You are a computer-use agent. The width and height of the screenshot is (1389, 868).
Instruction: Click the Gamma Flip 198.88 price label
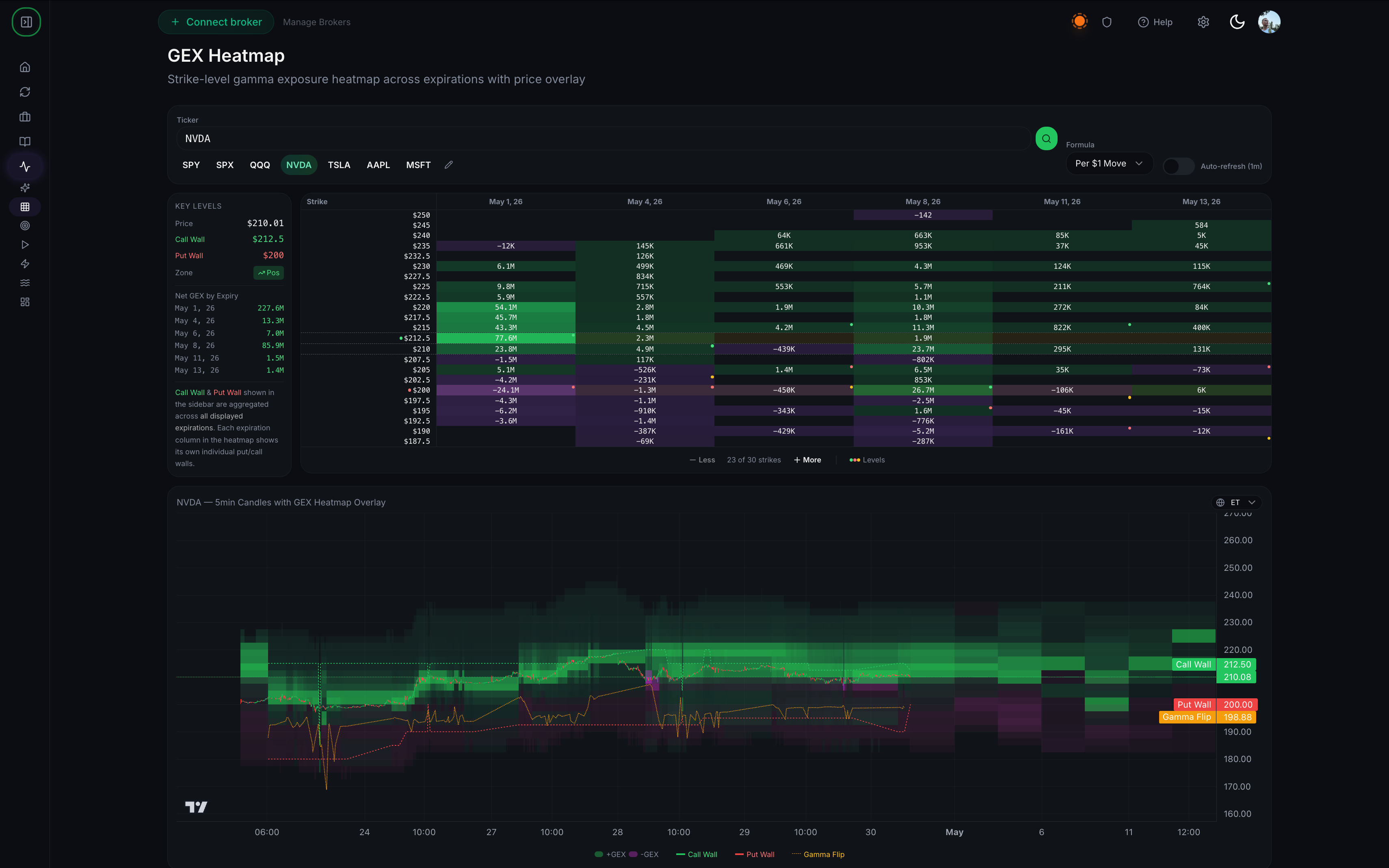(1207, 717)
